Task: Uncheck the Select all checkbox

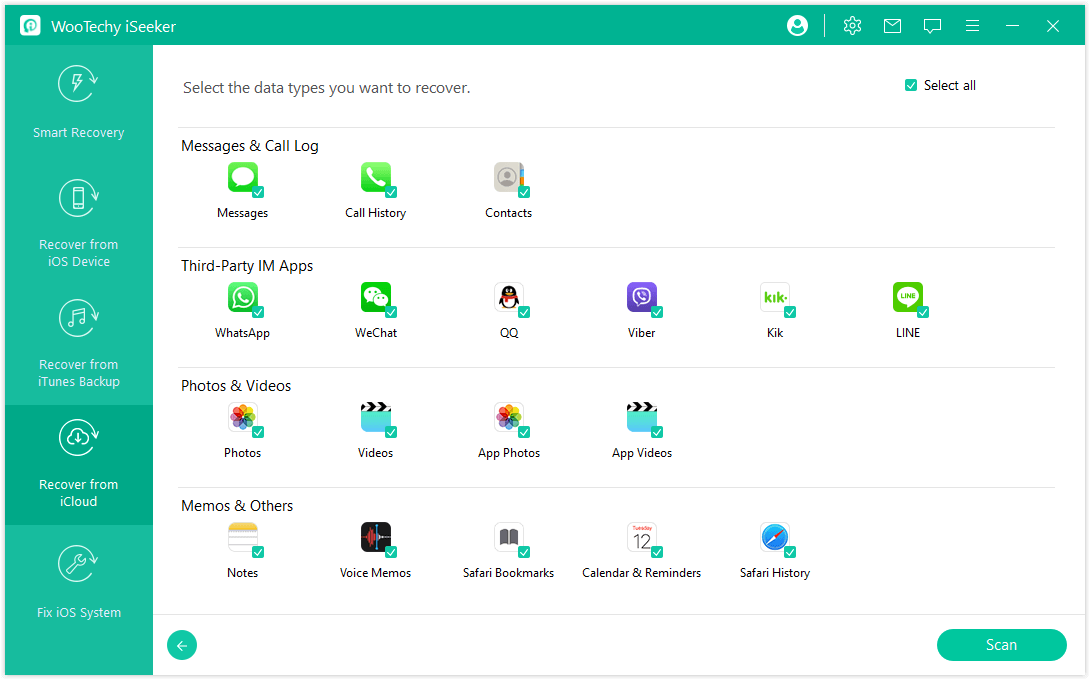Action: point(911,86)
